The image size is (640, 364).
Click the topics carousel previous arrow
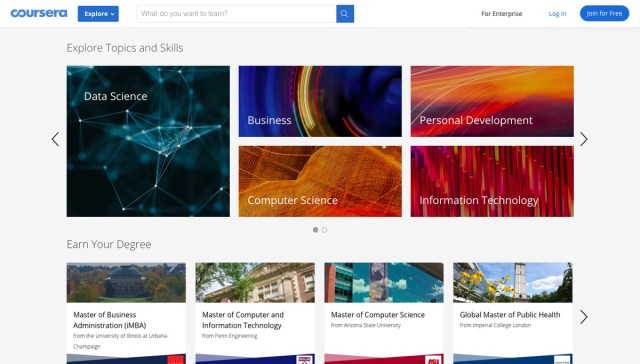[x=56, y=139]
